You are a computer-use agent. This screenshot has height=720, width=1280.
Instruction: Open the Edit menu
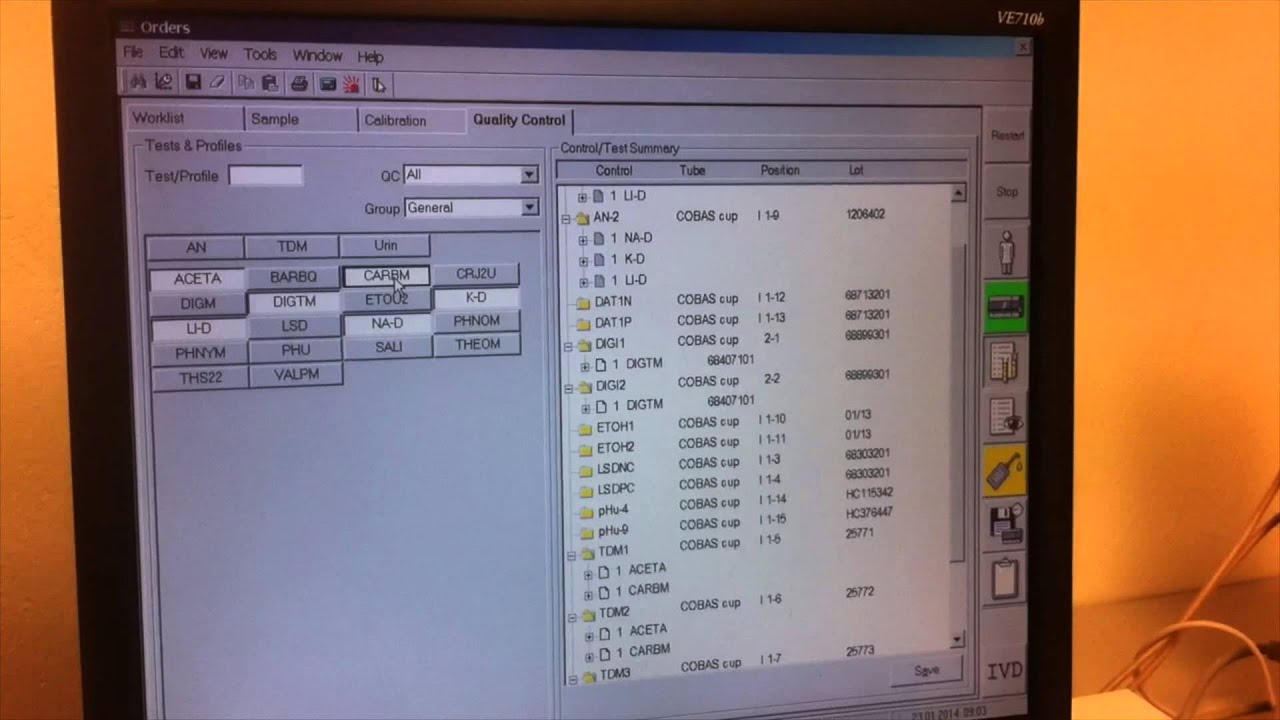click(x=171, y=52)
